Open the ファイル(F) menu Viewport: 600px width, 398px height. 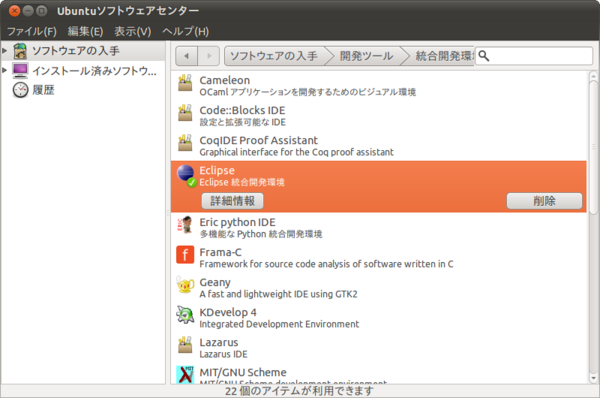32,31
